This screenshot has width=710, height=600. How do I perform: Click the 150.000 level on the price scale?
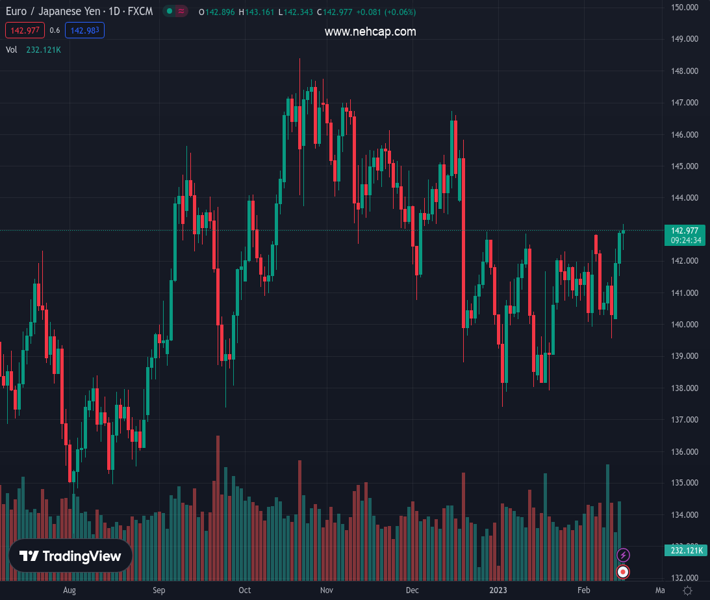(x=685, y=7)
